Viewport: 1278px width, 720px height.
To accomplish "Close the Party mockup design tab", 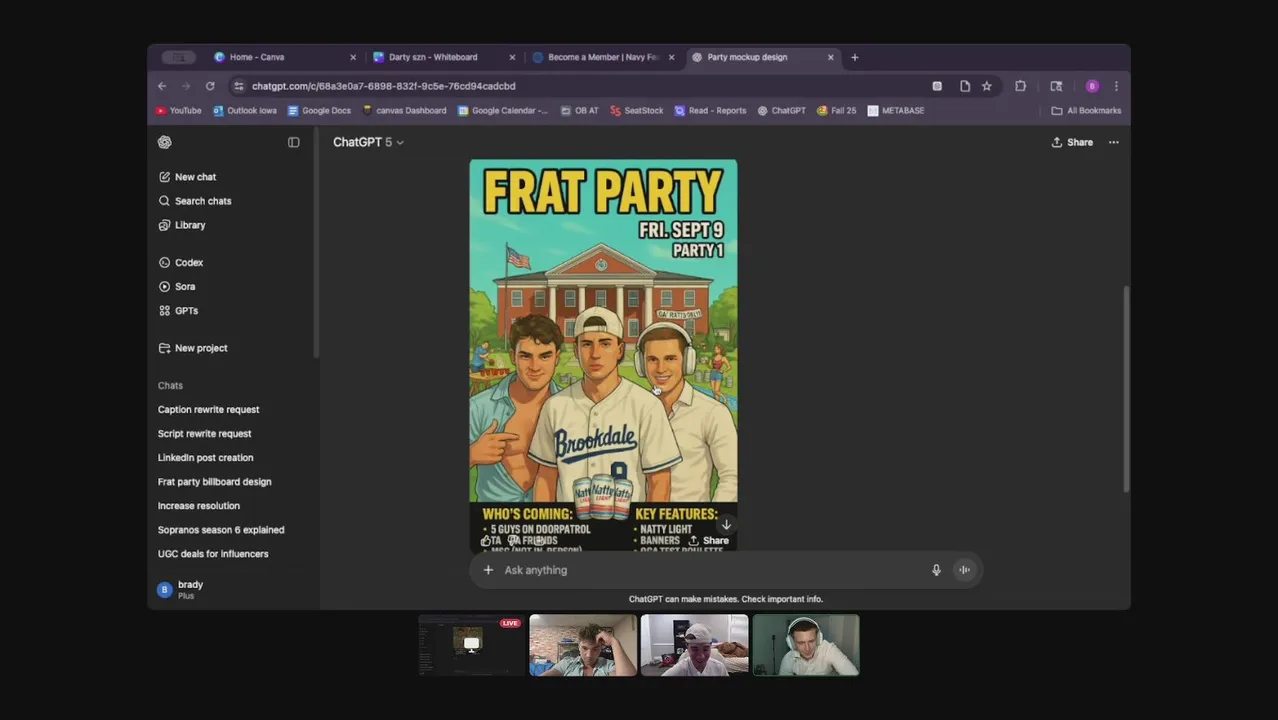I will tap(830, 57).
